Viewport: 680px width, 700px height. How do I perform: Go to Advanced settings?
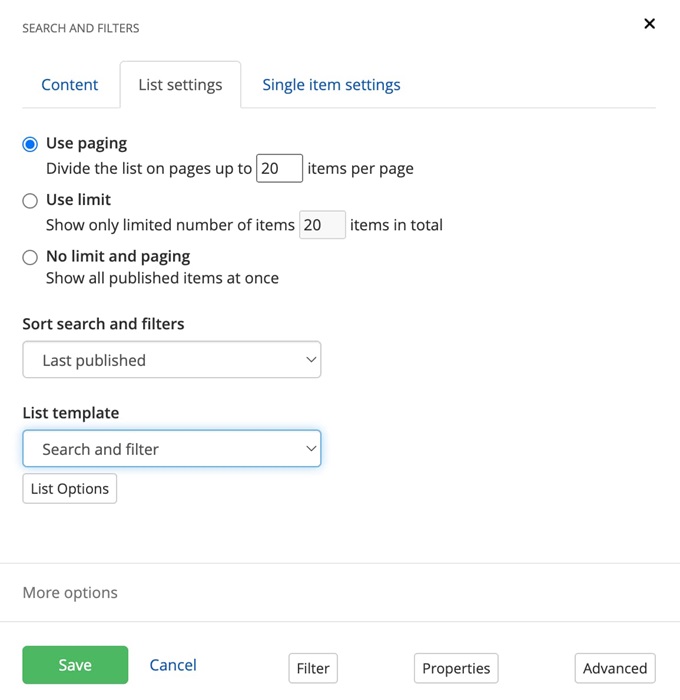(x=615, y=668)
